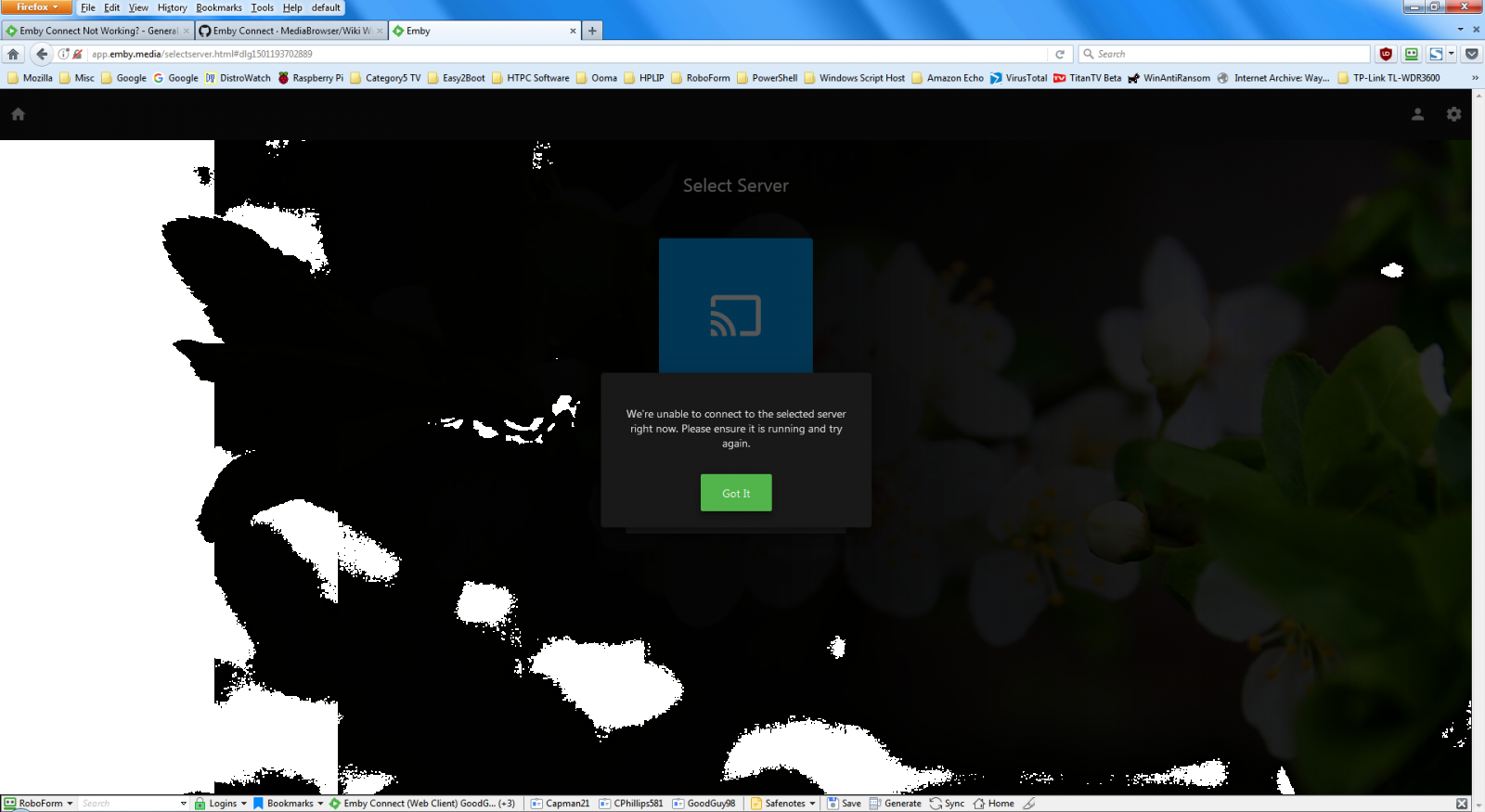Click the address bar URL field
This screenshot has width=1485, height=812.
(568, 54)
